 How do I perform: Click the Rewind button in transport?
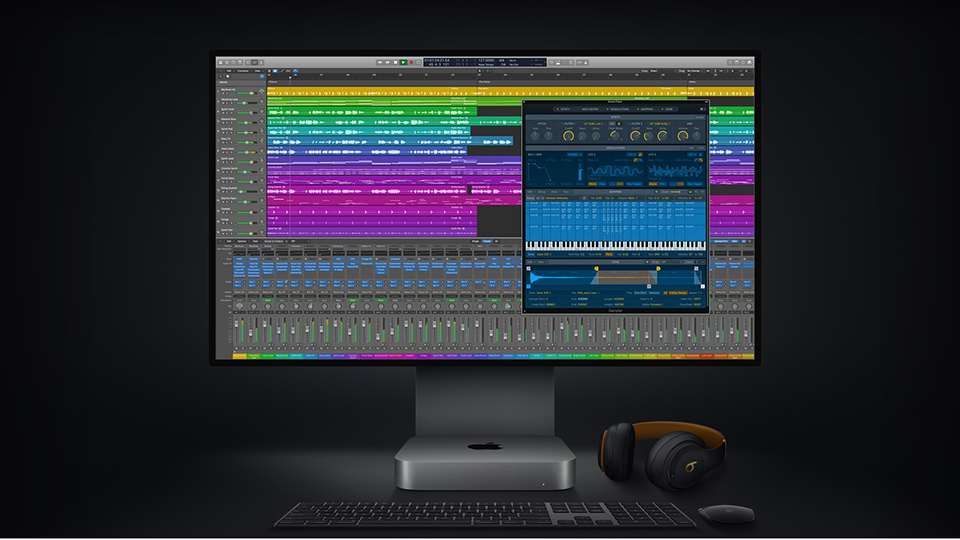380,62
